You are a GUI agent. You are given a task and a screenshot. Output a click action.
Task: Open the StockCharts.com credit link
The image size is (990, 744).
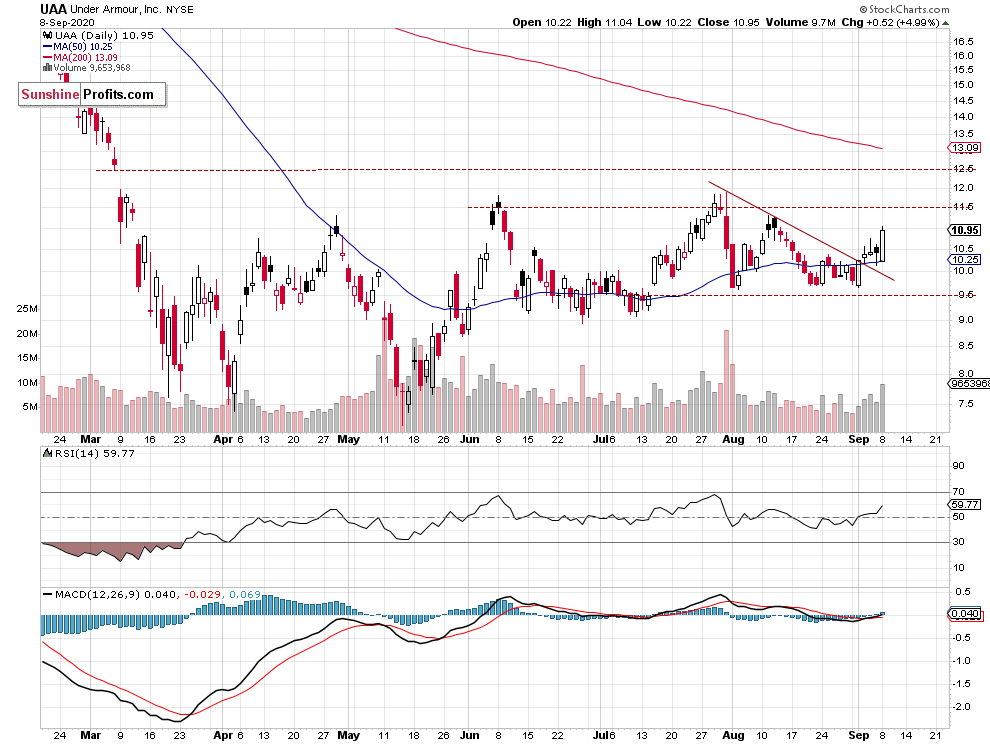click(x=904, y=9)
